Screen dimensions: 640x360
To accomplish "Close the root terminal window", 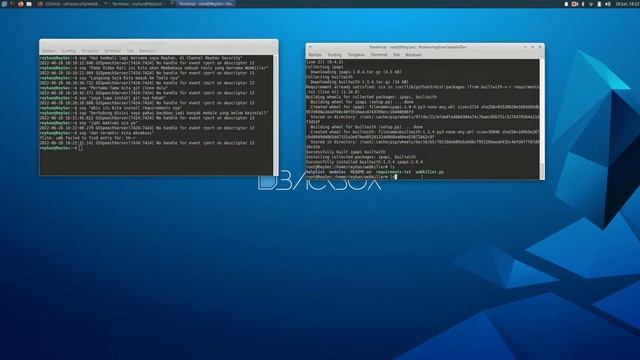I will 540,47.
